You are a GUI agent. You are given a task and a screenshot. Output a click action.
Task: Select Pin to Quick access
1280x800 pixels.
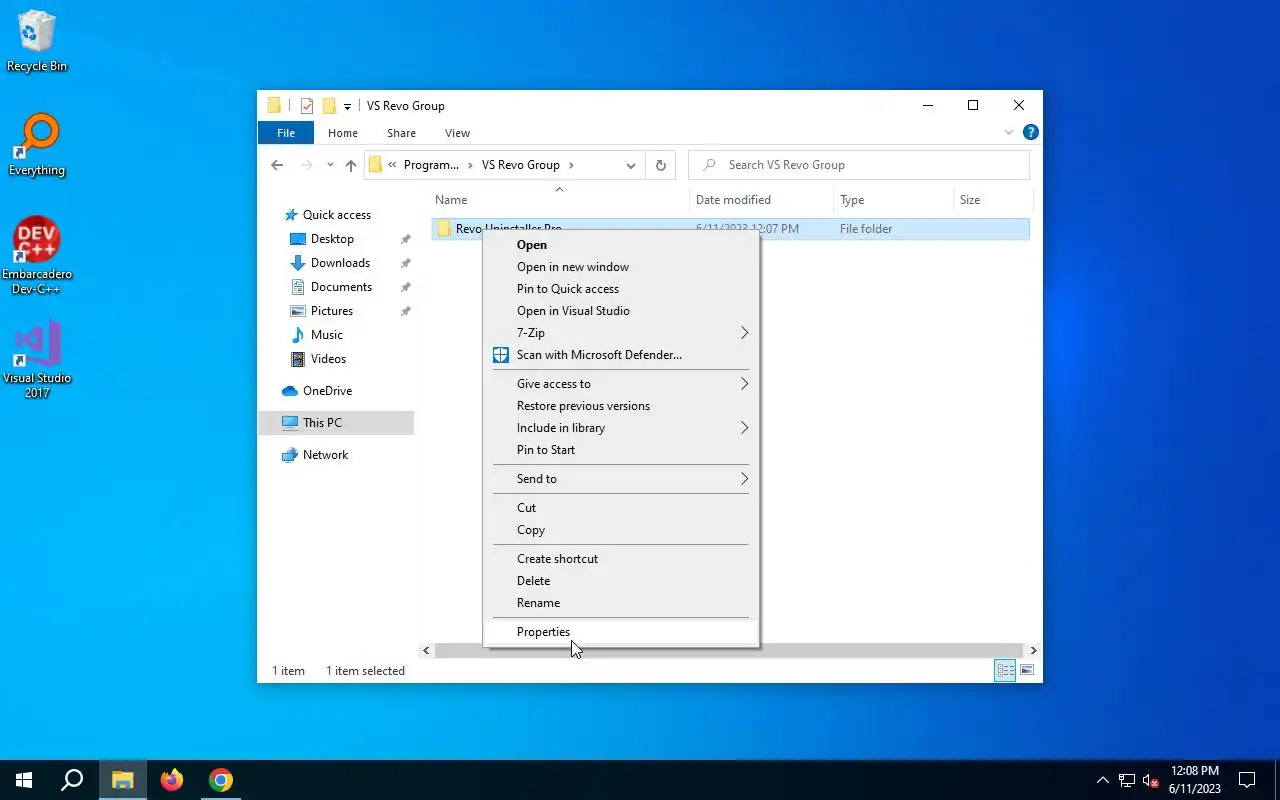pyautogui.click(x=621, y=289)
